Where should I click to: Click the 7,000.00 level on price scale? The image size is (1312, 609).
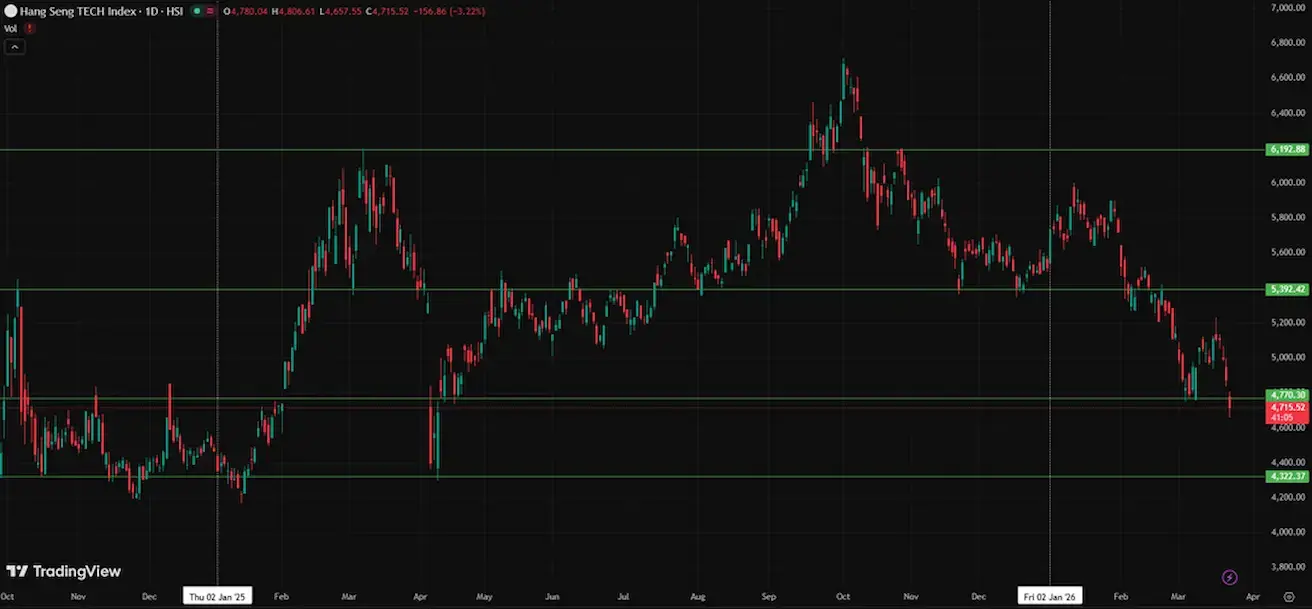1288,8
